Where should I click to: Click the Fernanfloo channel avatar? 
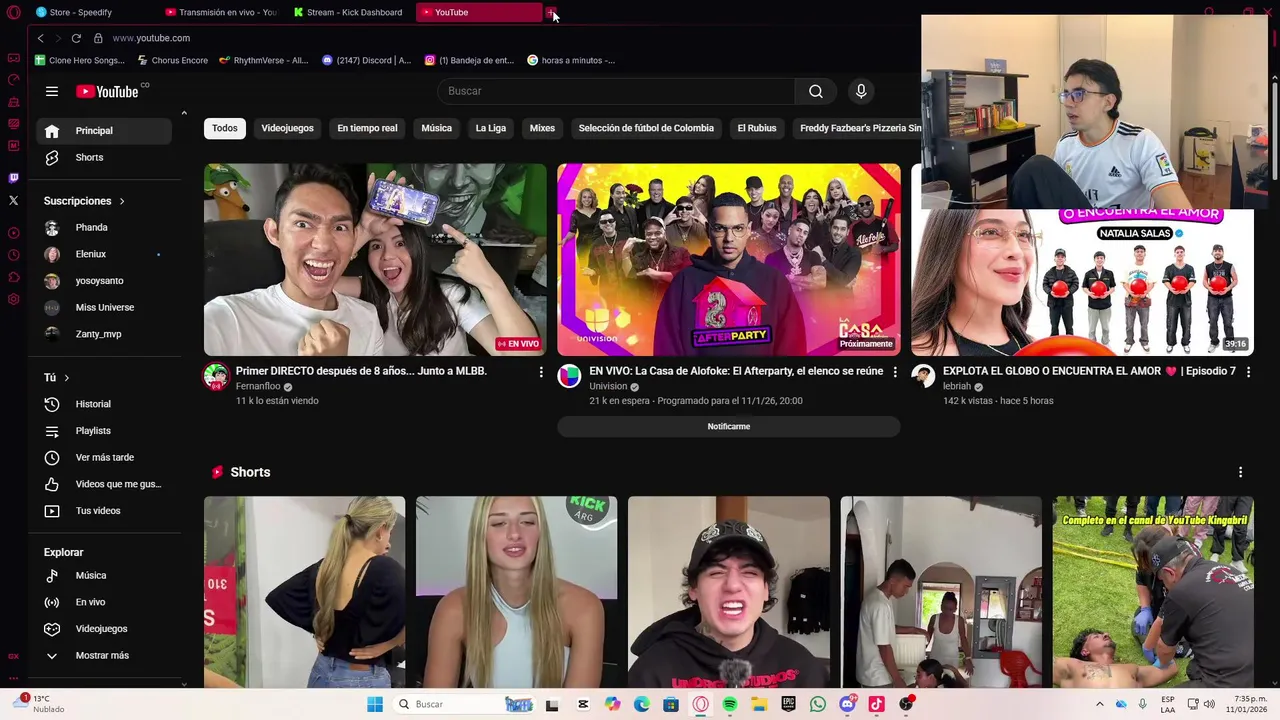point(216,376)
